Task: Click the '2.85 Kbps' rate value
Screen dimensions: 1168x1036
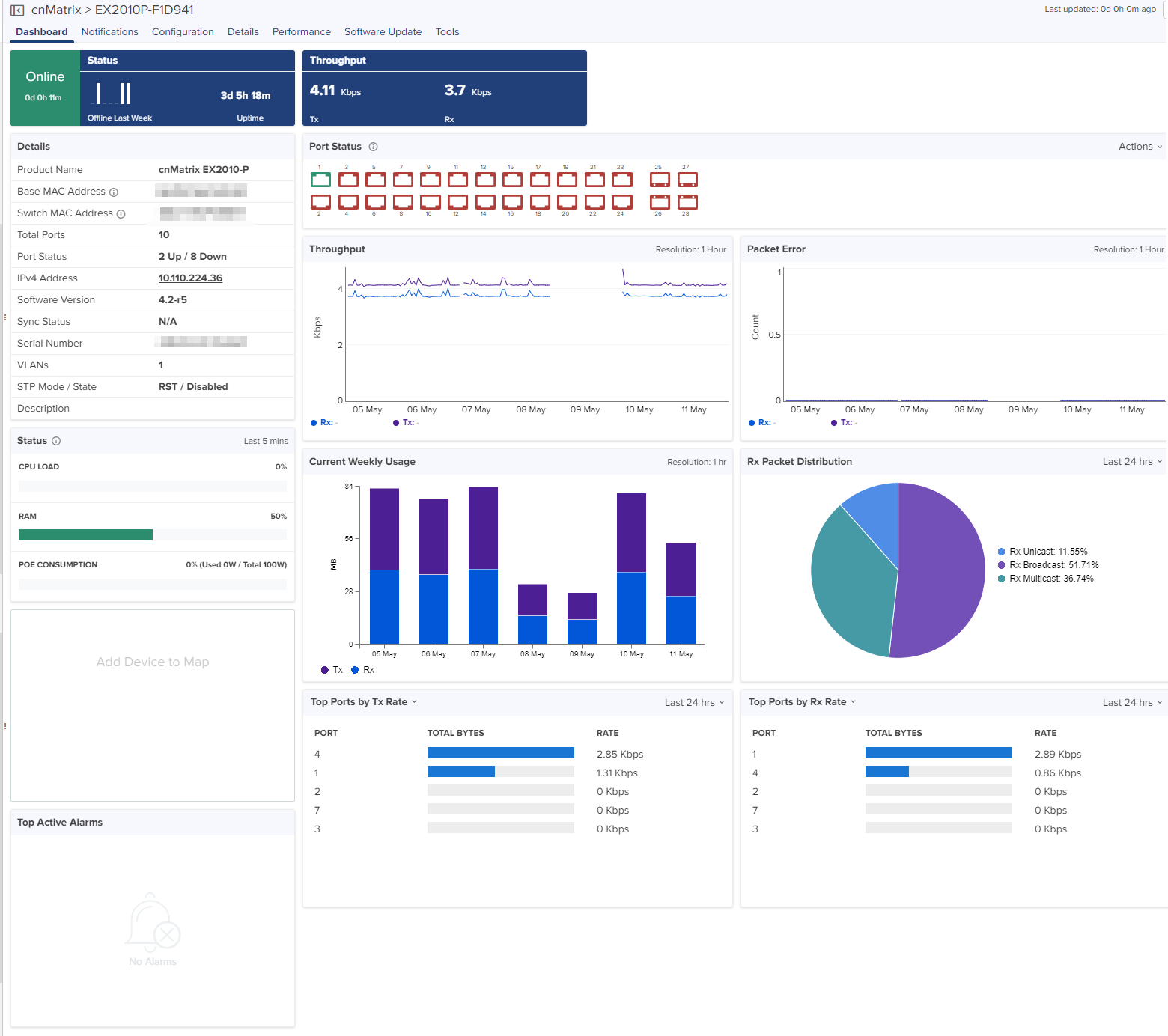Action: tap(620, 754)
